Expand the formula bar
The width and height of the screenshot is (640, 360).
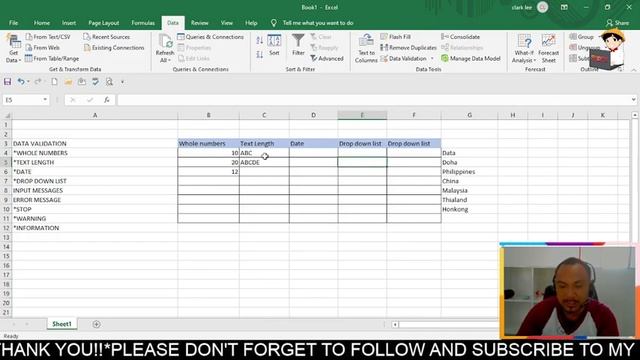633,100
